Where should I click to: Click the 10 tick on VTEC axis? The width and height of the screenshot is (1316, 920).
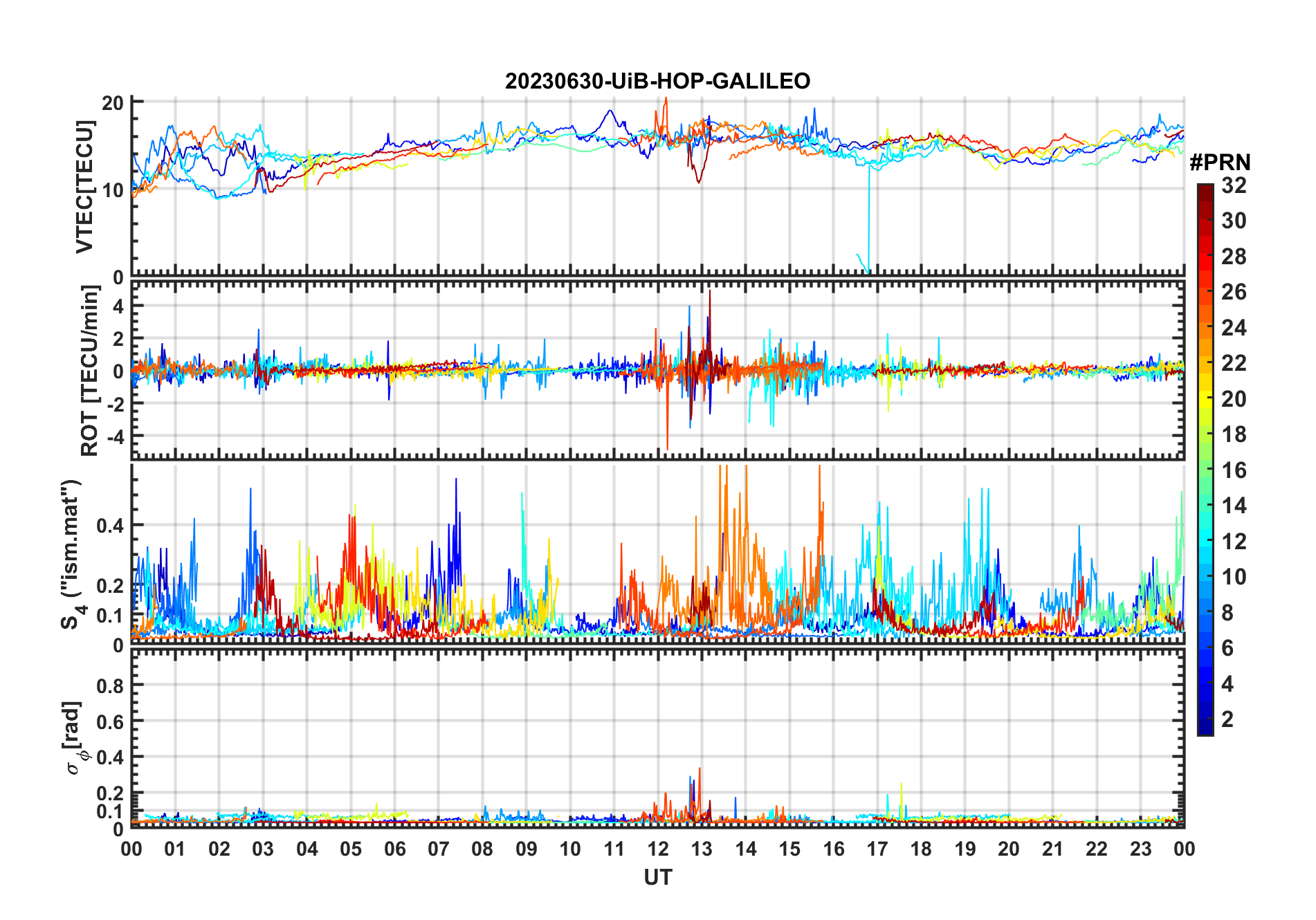click(113, 190)
